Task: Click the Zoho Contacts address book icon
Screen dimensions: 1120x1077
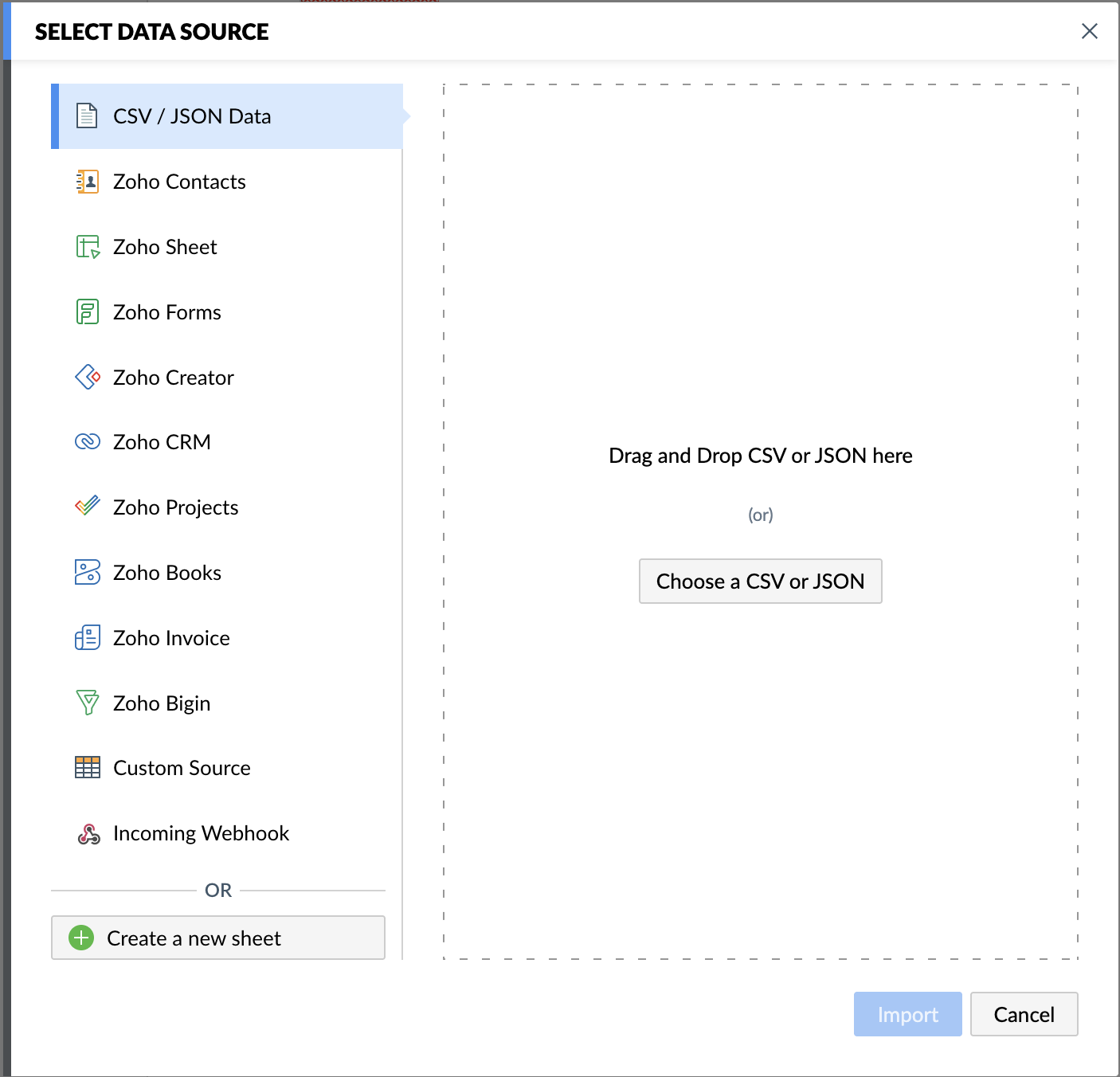Action: click(87, 182)
